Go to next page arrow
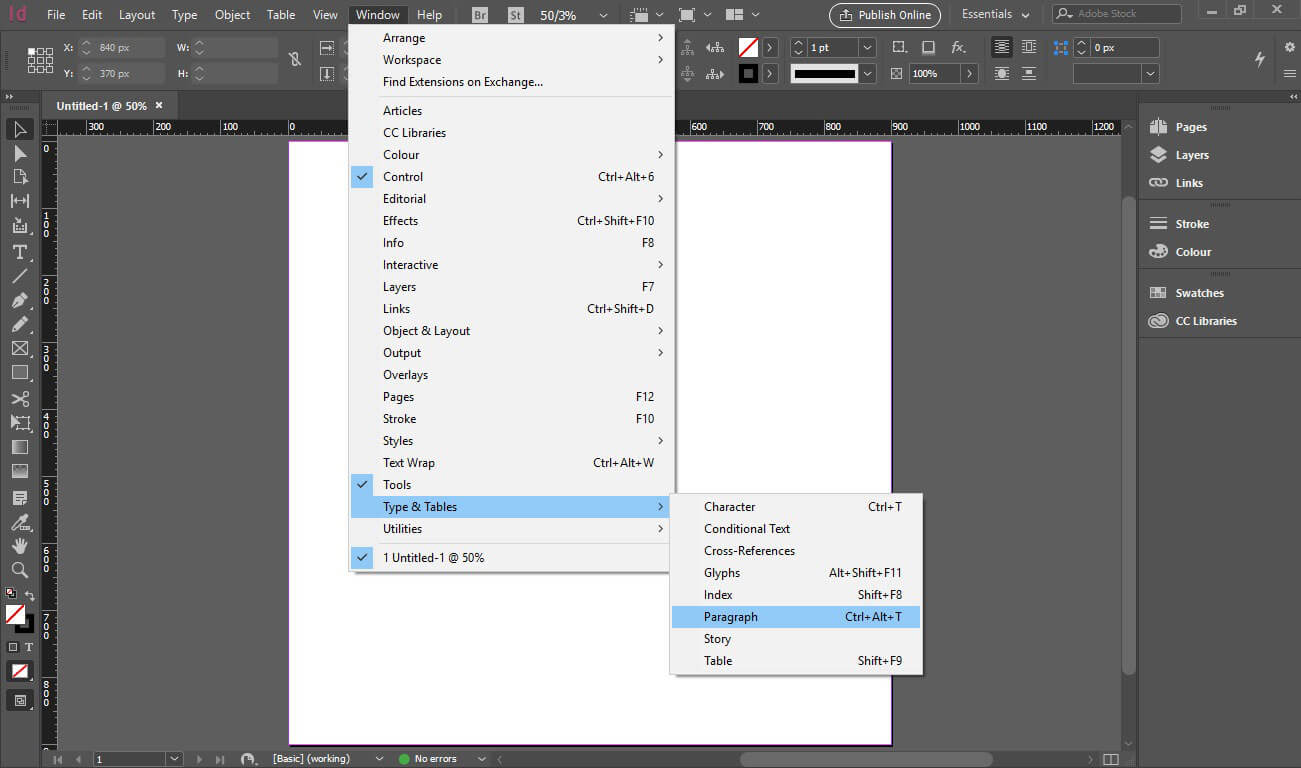This screenshot has width=1301, height=768. [200, 759]
